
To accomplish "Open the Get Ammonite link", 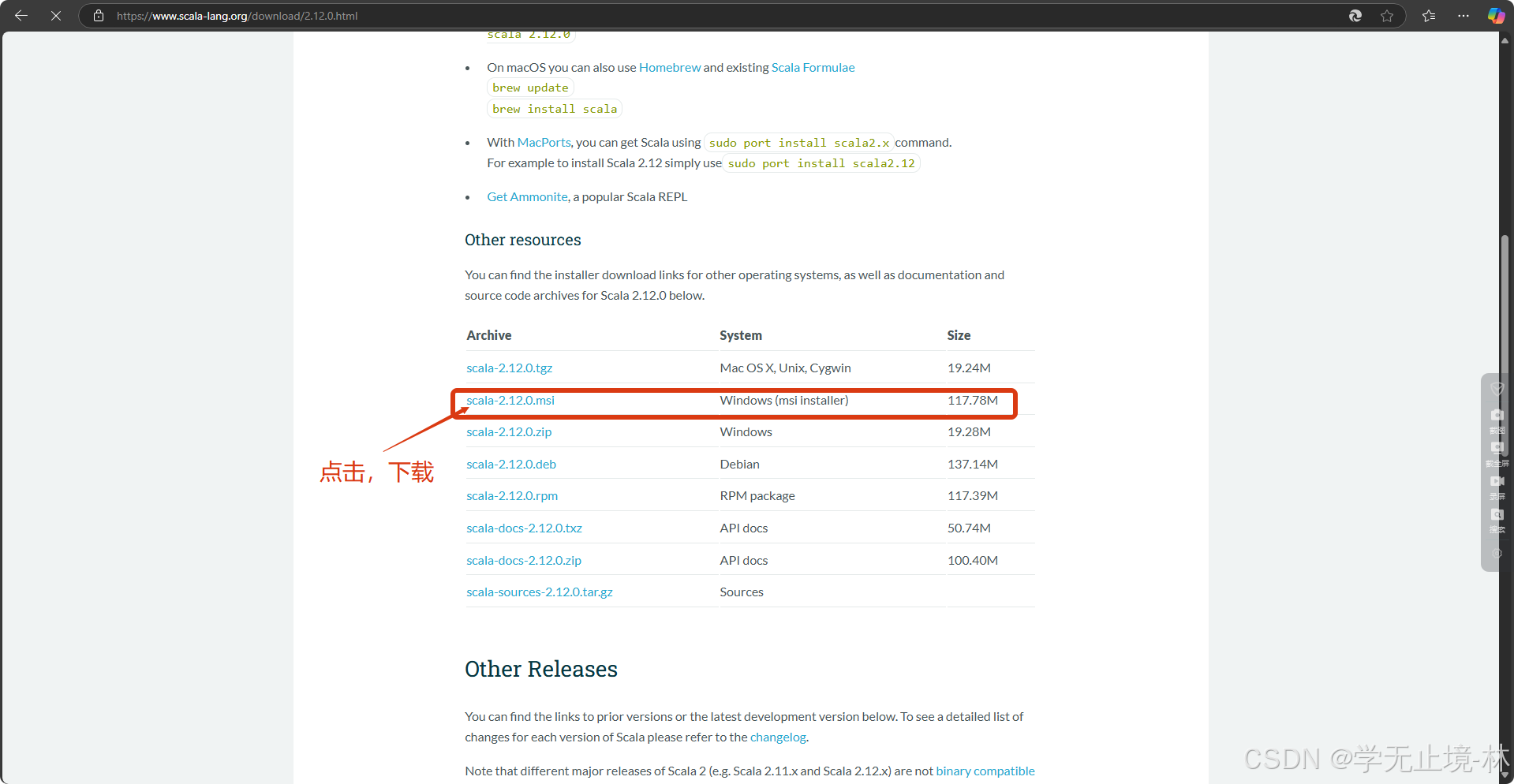I will click(527, 197).
